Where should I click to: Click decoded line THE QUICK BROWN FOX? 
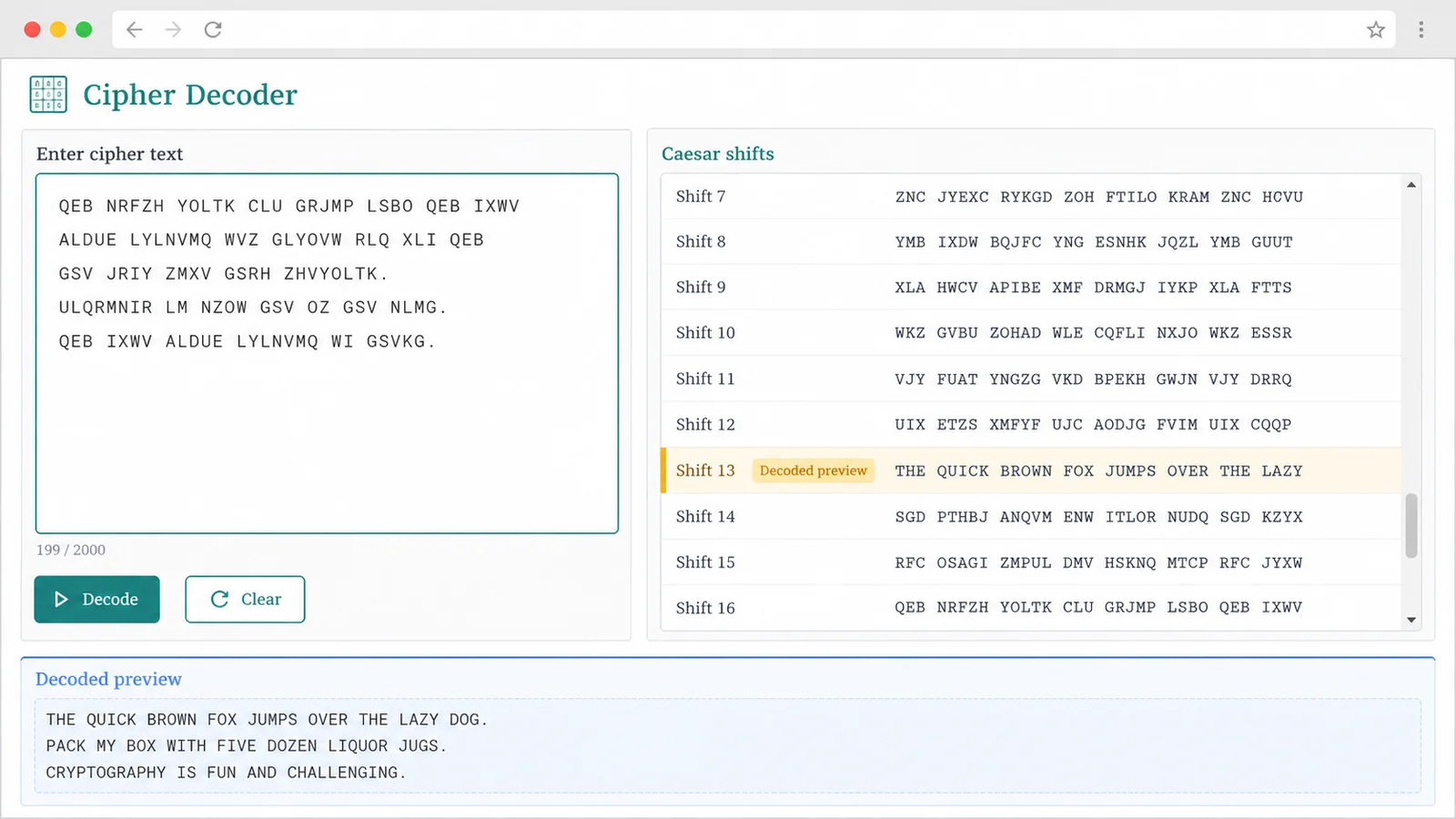tap(268, 720)
